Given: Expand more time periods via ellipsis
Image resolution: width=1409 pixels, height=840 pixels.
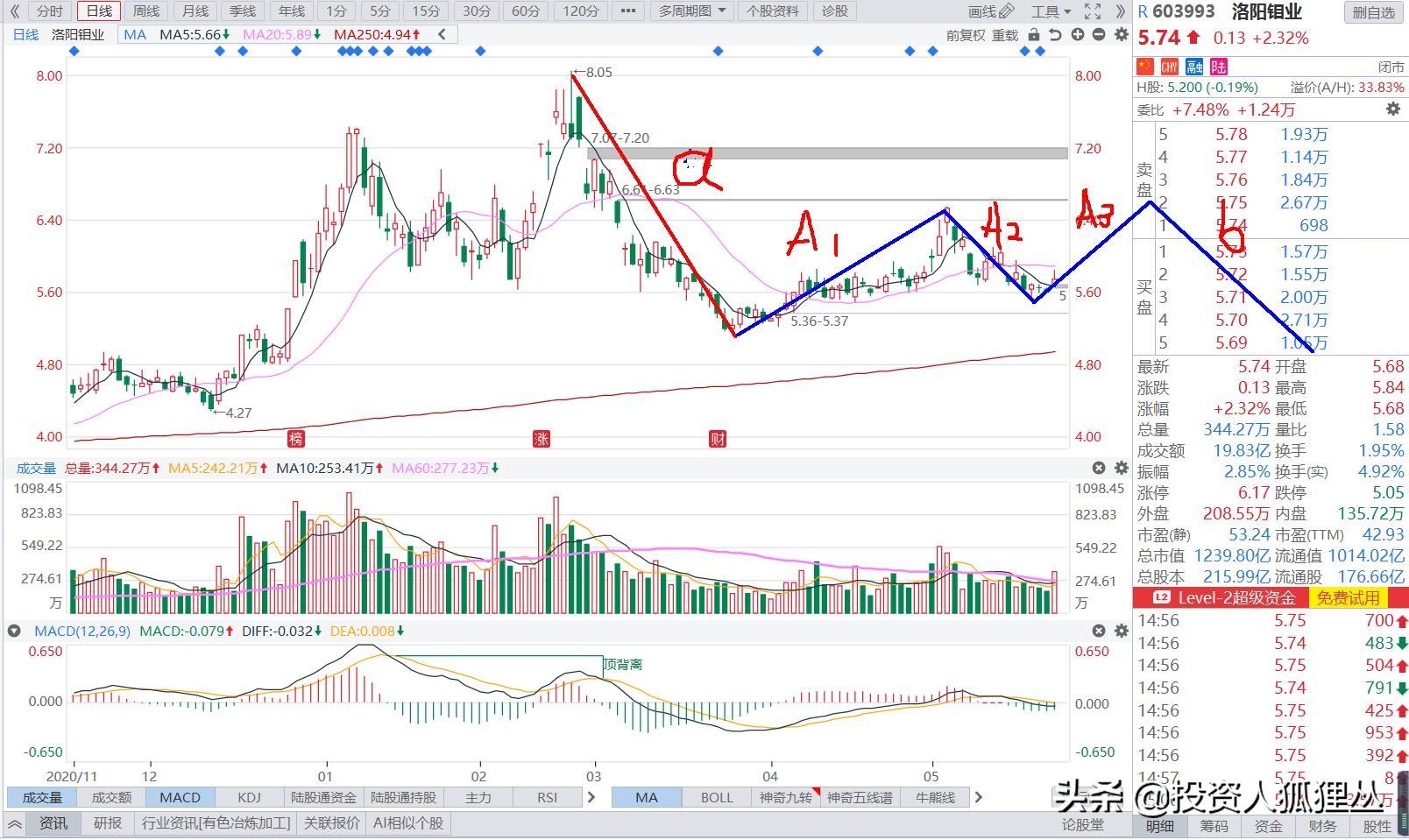Looking at the screenshot, I should tap(627, 11).
